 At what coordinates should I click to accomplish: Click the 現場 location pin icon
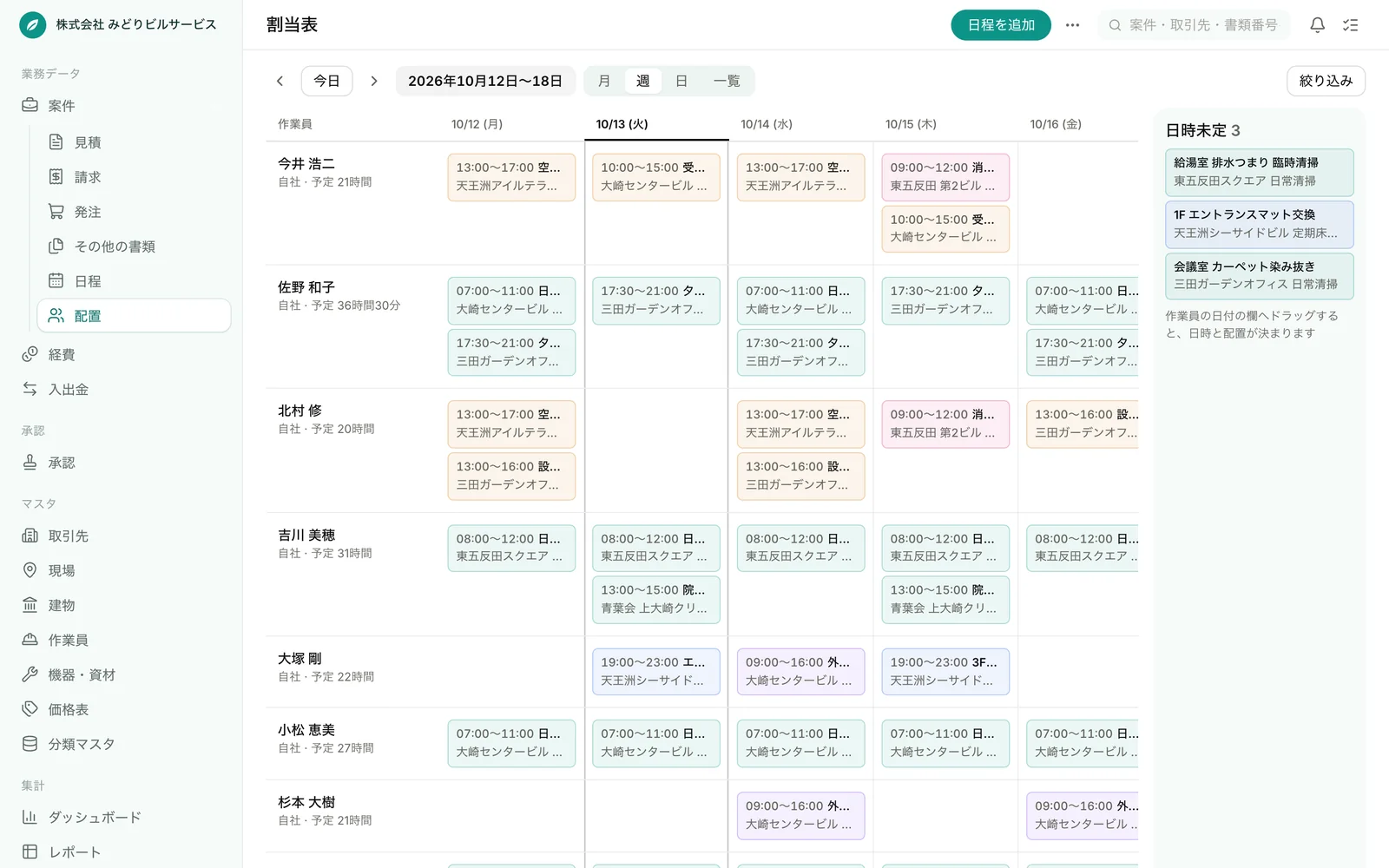pyautogui.click(x=30, y=570)
